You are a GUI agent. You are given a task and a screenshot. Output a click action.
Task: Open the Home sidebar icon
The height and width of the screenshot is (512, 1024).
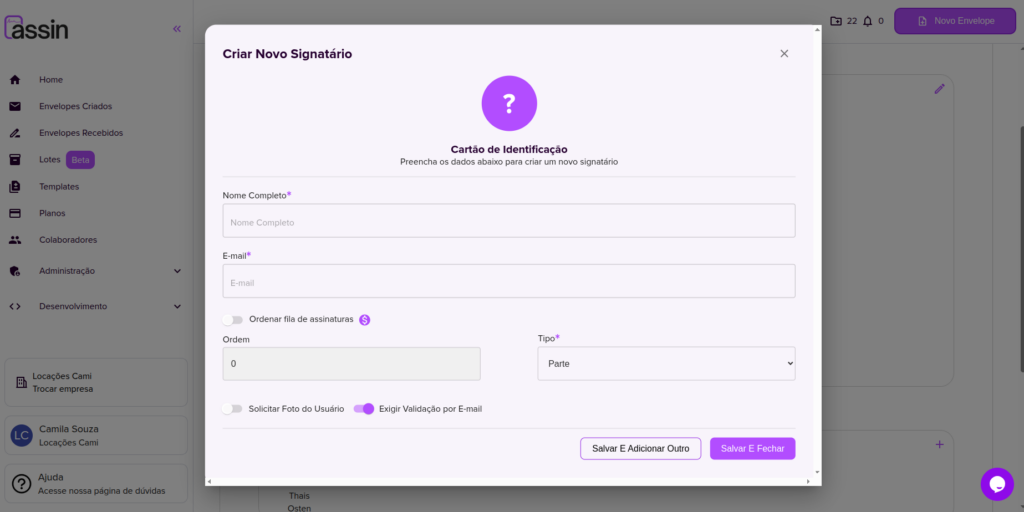pos(14,80)
